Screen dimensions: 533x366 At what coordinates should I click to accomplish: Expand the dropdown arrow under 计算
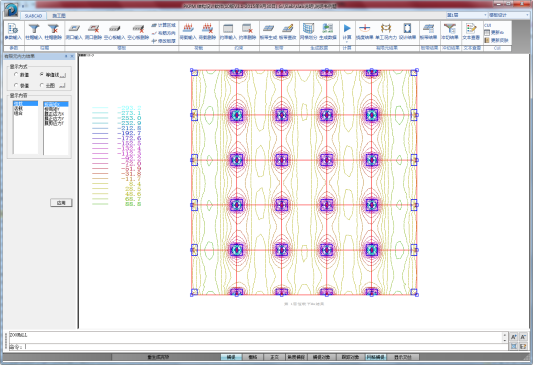[347, 42]
